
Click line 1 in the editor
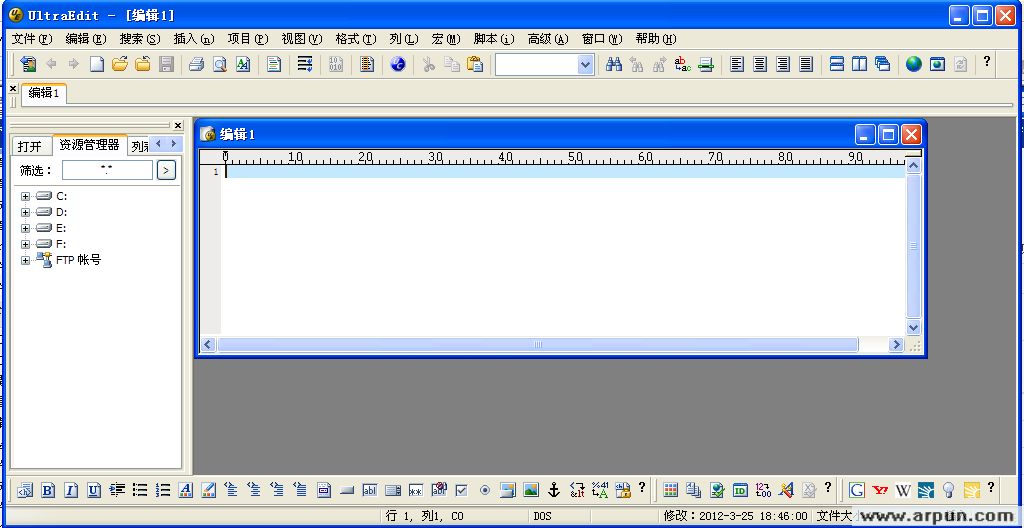pos(565,172)
